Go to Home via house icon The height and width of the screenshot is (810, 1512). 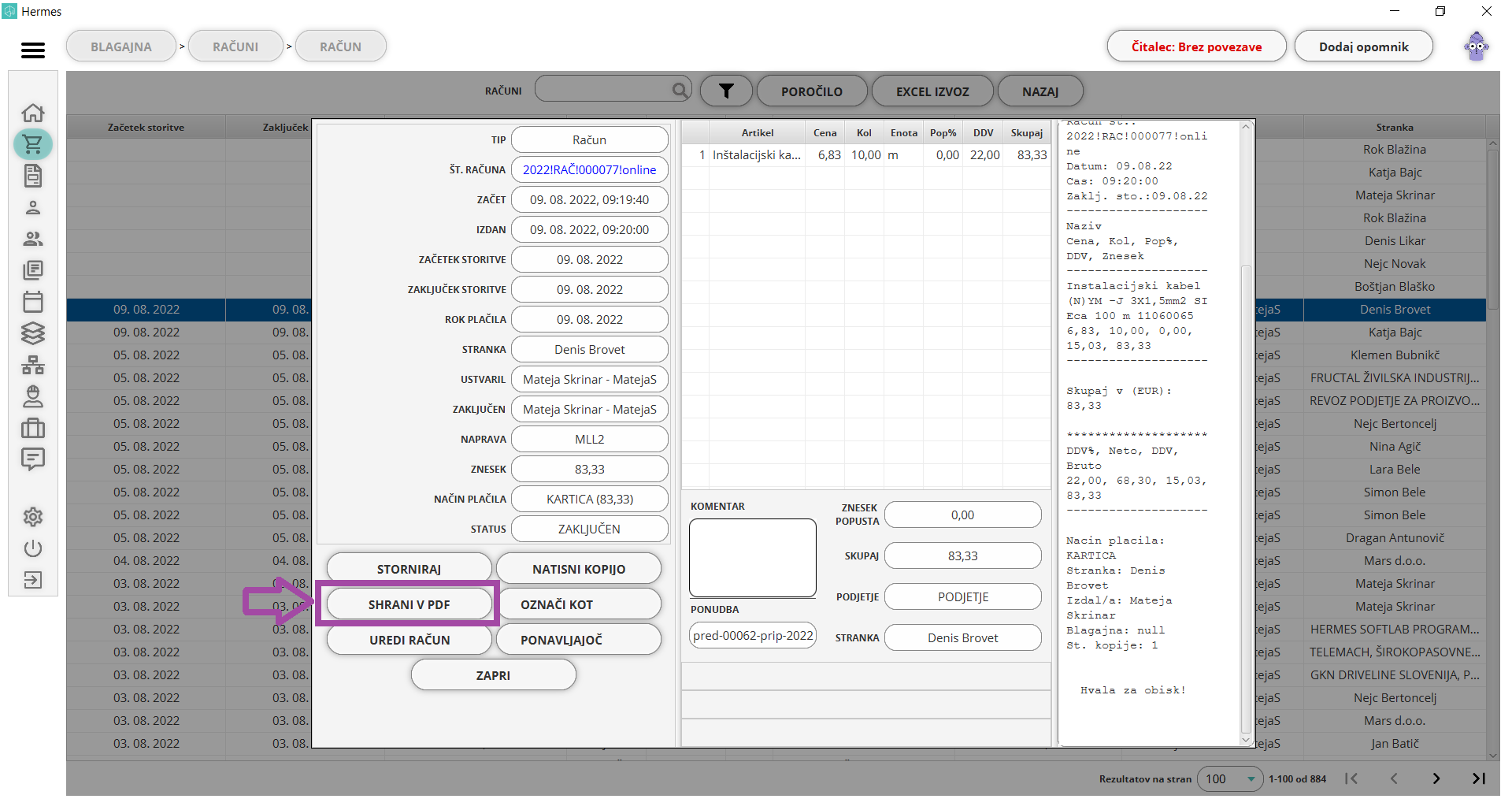tap(33, 113)
